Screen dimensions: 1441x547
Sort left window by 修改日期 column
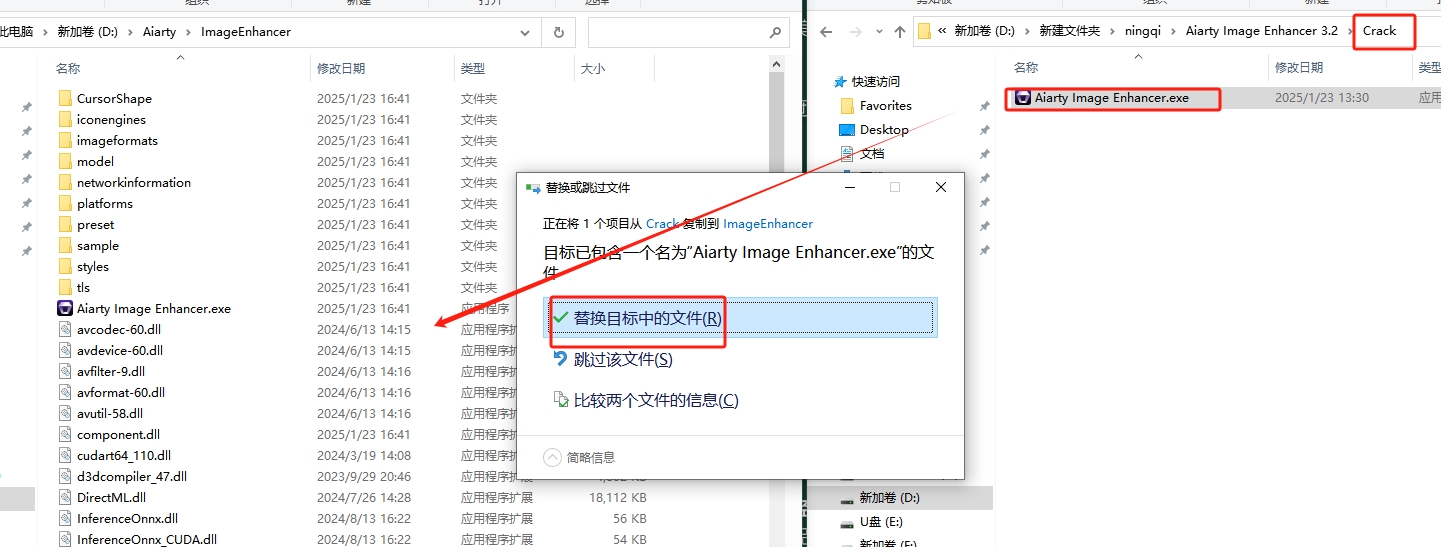click(x=341, y=69)
